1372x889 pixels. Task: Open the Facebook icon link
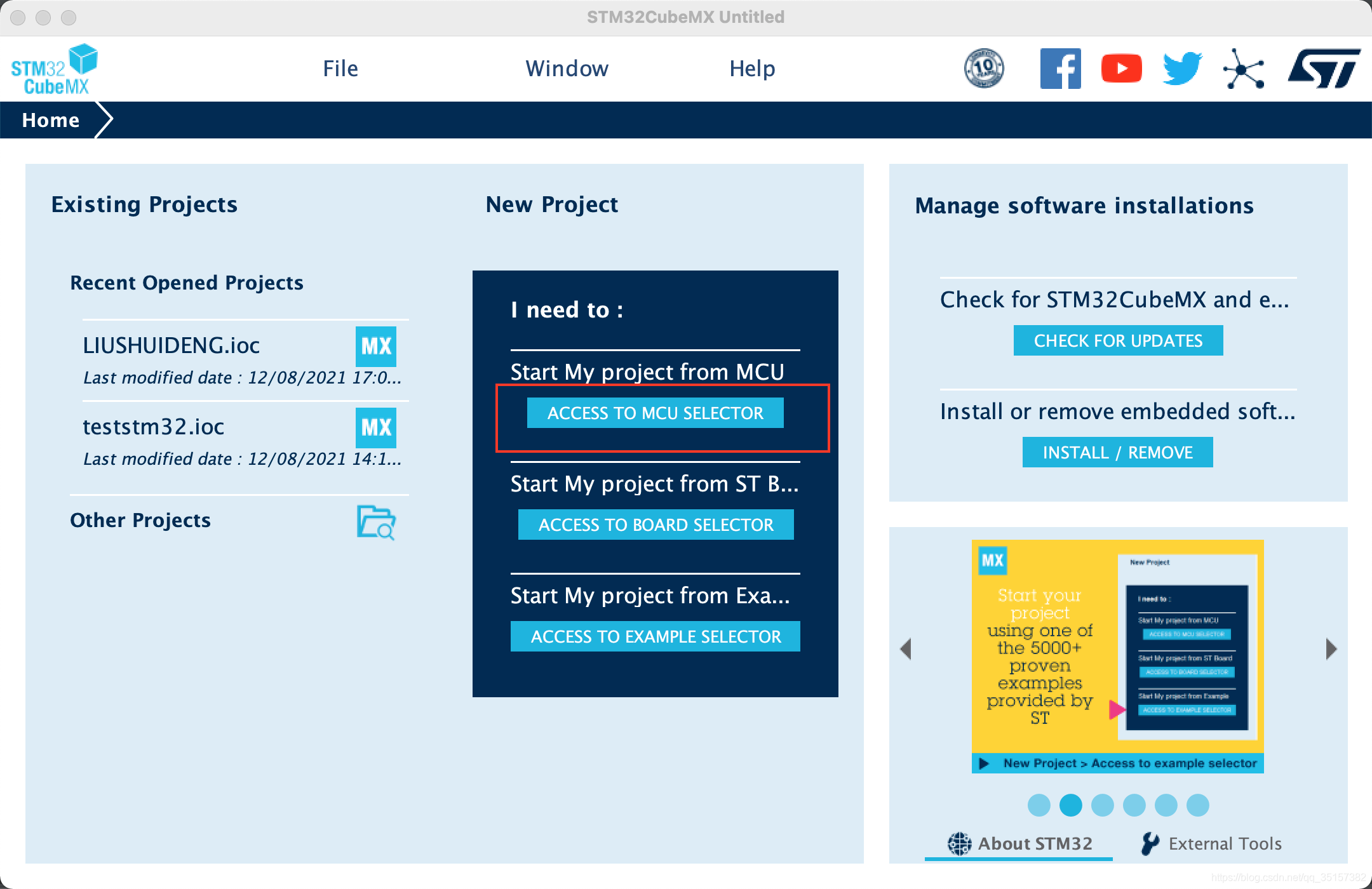[1060, 69]
